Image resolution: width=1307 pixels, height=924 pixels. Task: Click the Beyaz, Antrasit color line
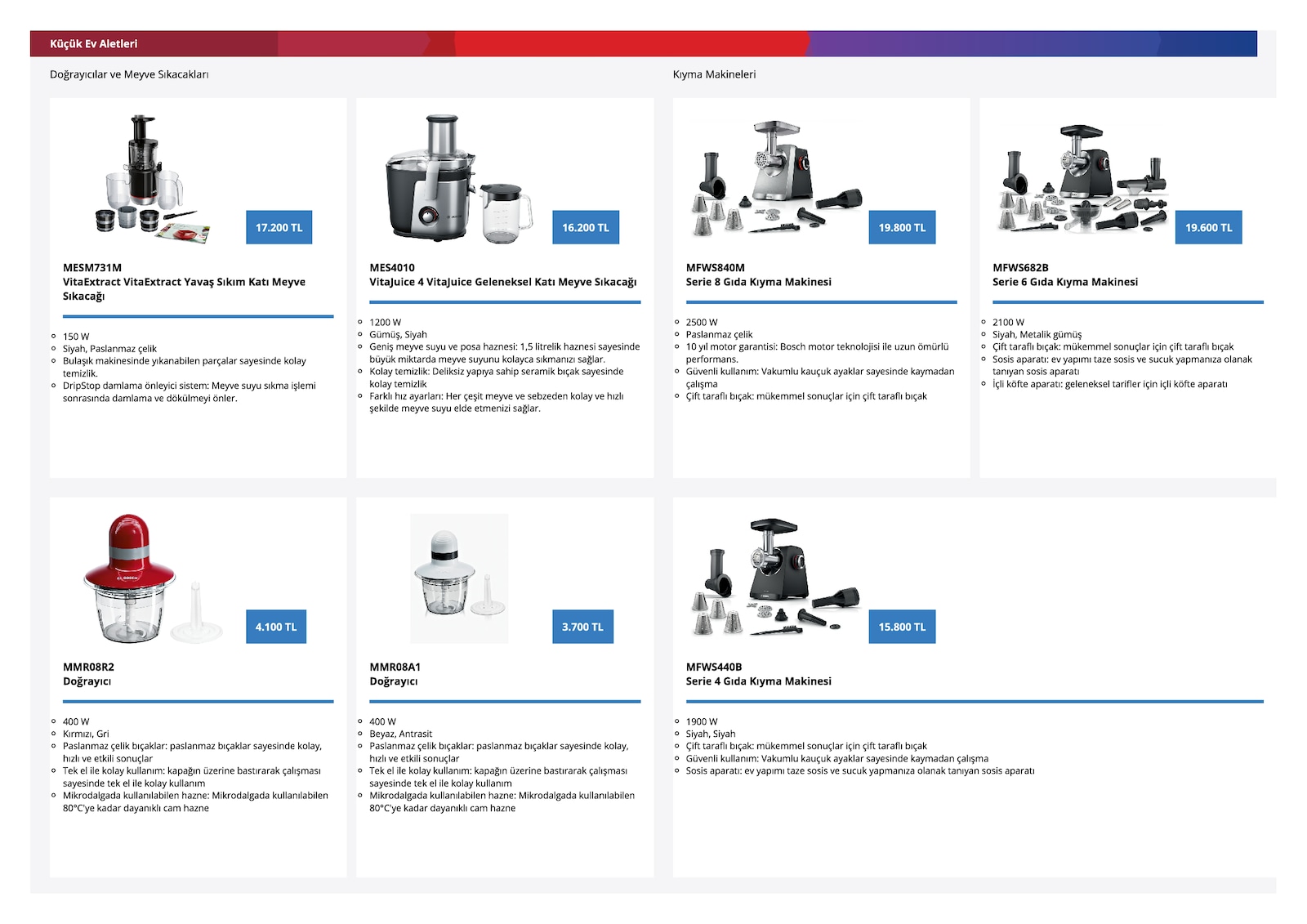coord(400,734)
